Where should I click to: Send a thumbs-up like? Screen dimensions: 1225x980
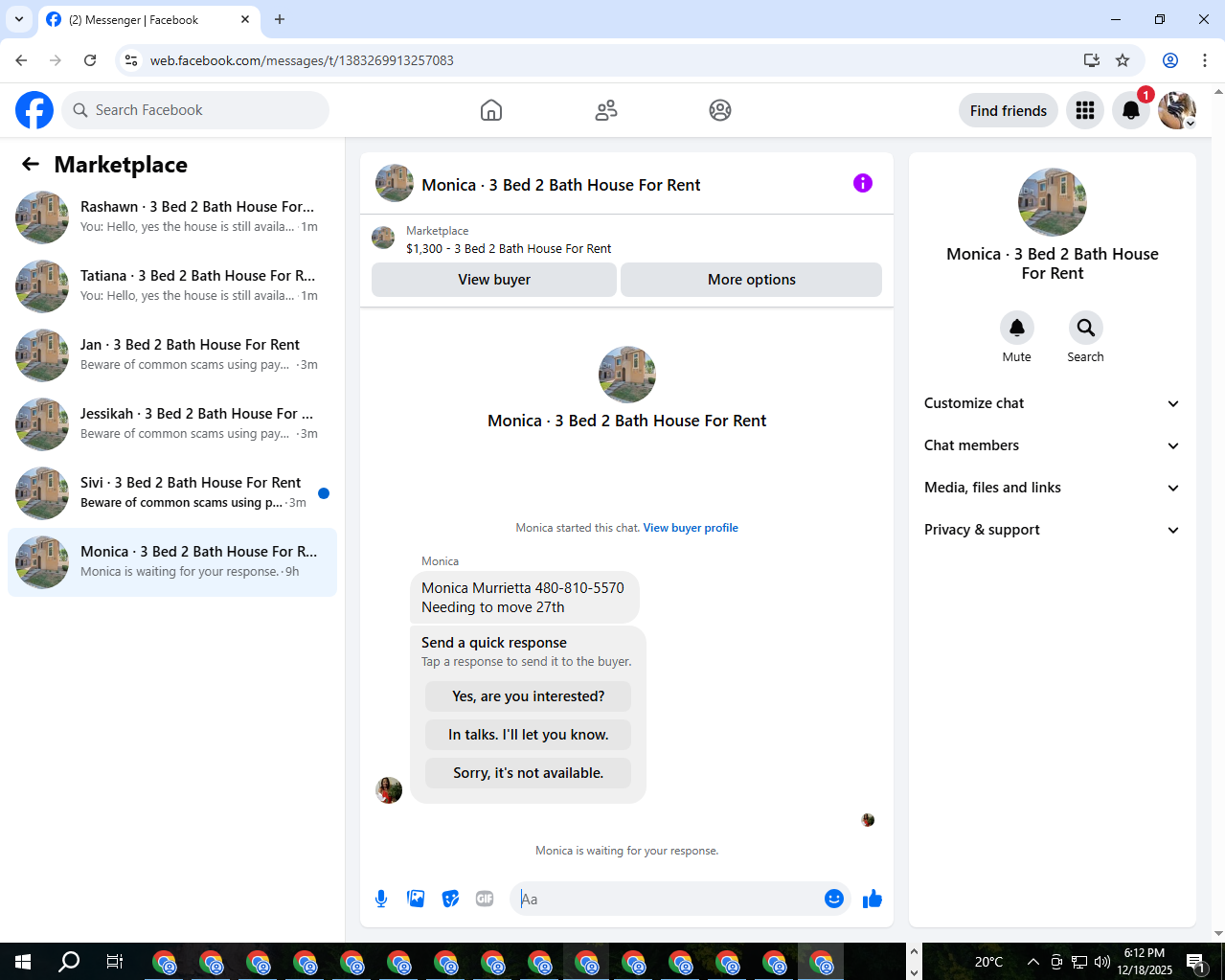pos(873,899)
